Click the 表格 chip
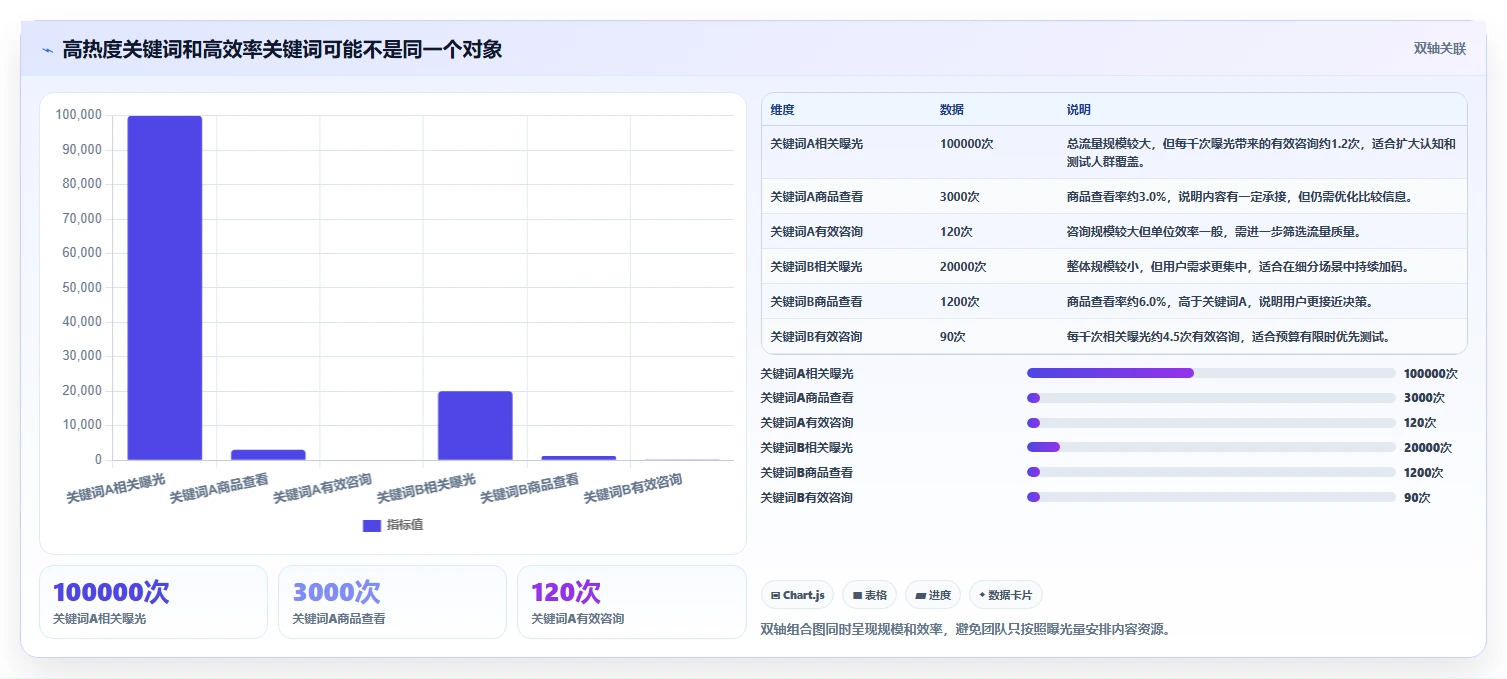The image size is (1507, 679). coord(869,595)
